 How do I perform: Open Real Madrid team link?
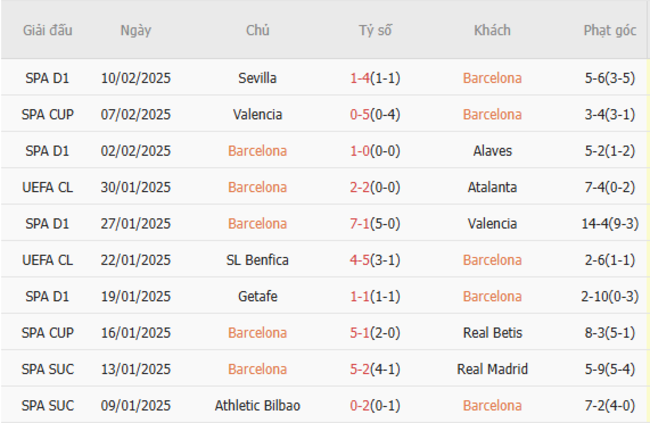tap(492, 369)
